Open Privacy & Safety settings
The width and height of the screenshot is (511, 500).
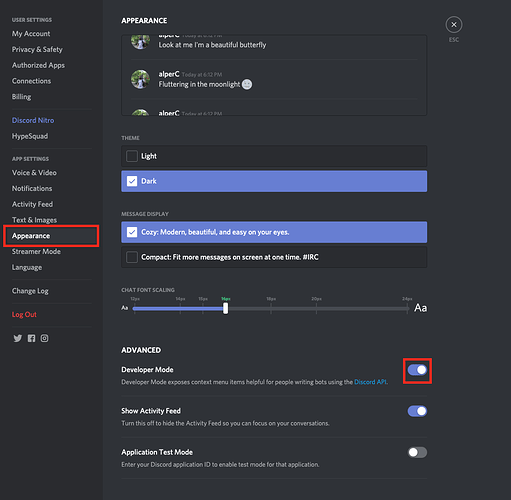37,50
